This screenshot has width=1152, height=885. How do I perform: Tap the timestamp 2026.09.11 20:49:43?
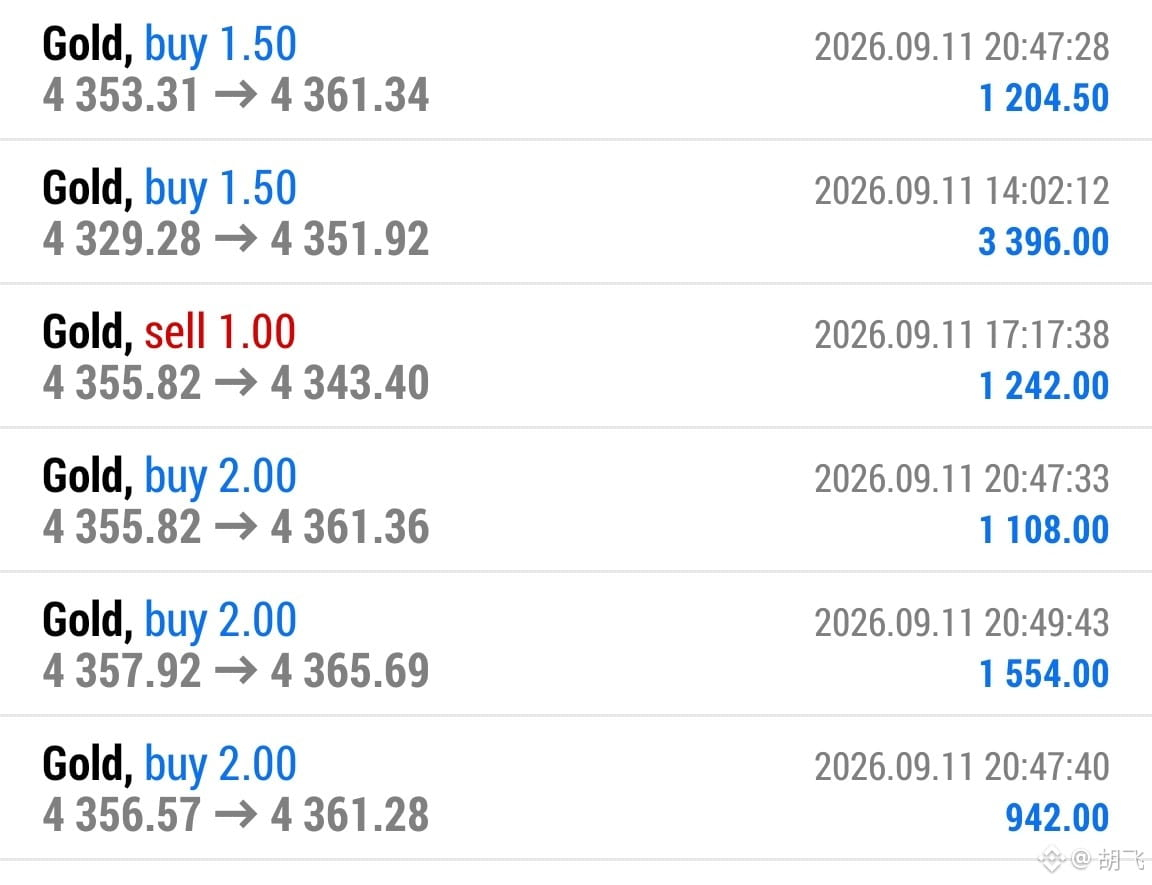(x=962, y=623)
